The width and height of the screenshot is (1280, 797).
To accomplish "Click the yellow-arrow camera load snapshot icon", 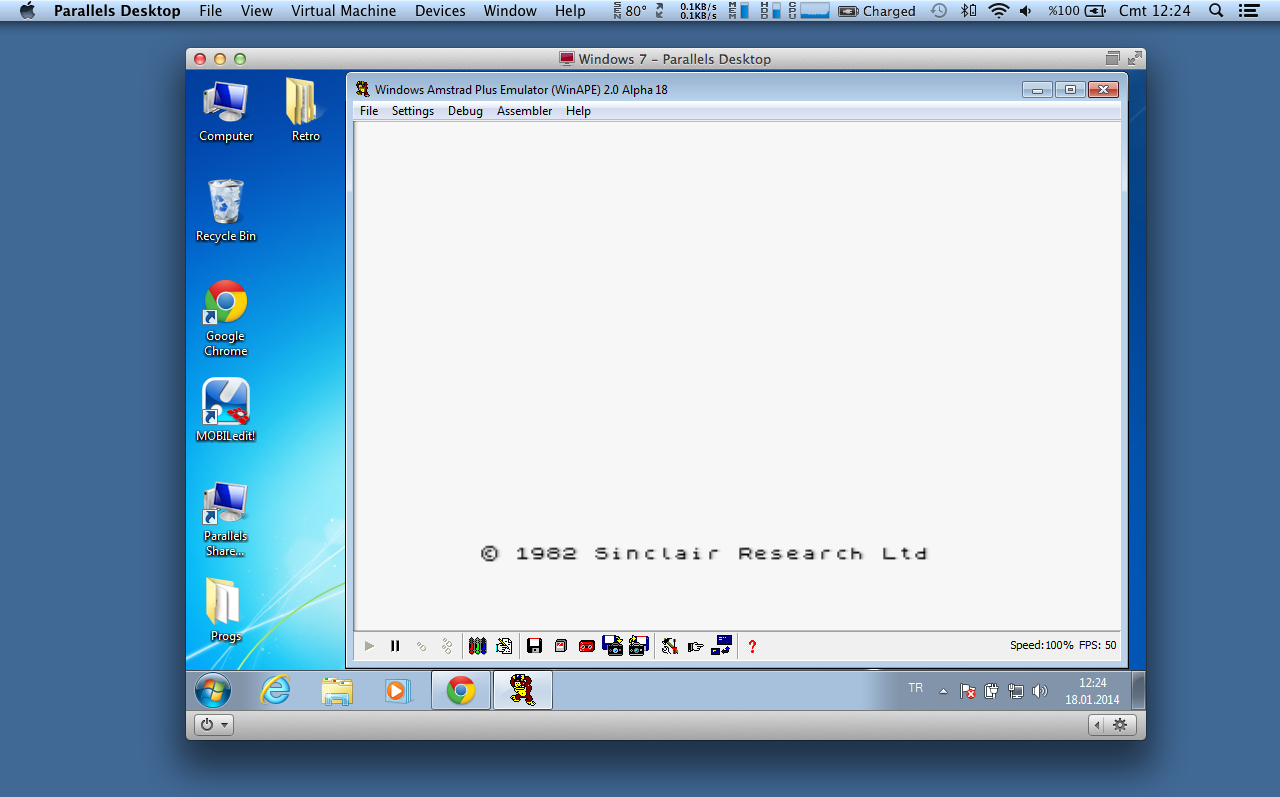I will (639, 646).
